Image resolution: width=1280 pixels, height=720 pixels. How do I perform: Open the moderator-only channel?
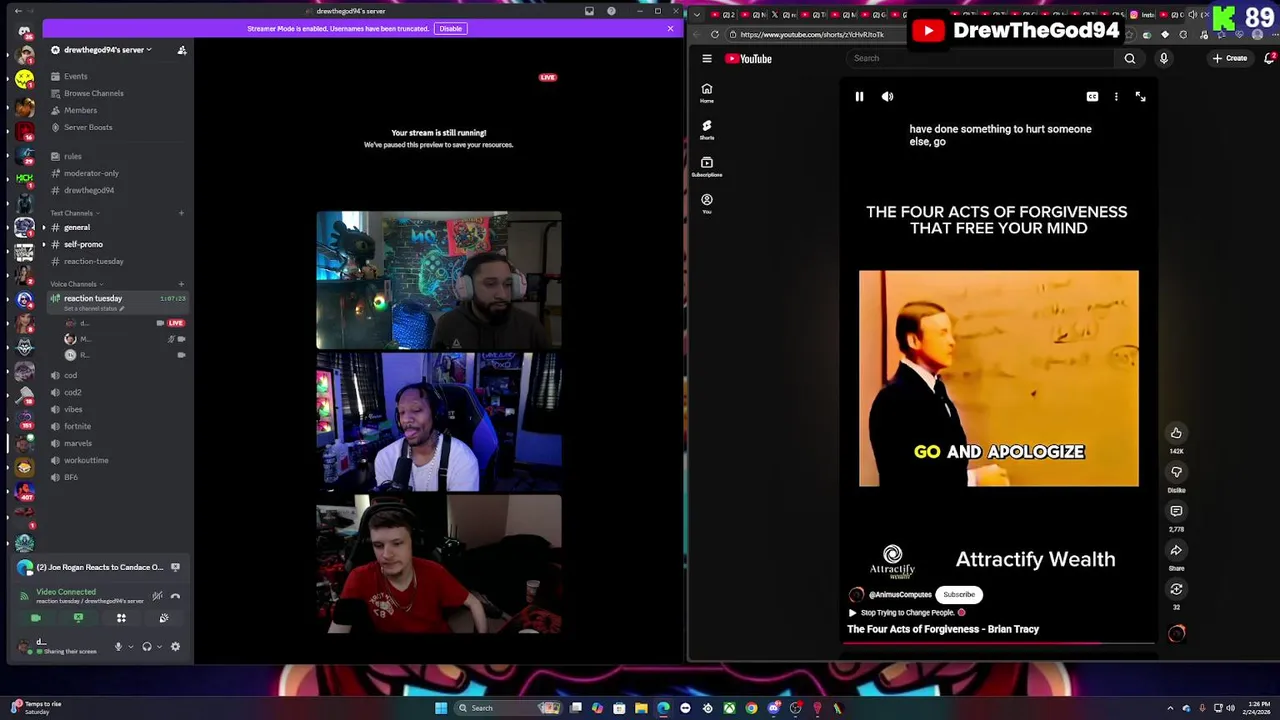point(91,173)
